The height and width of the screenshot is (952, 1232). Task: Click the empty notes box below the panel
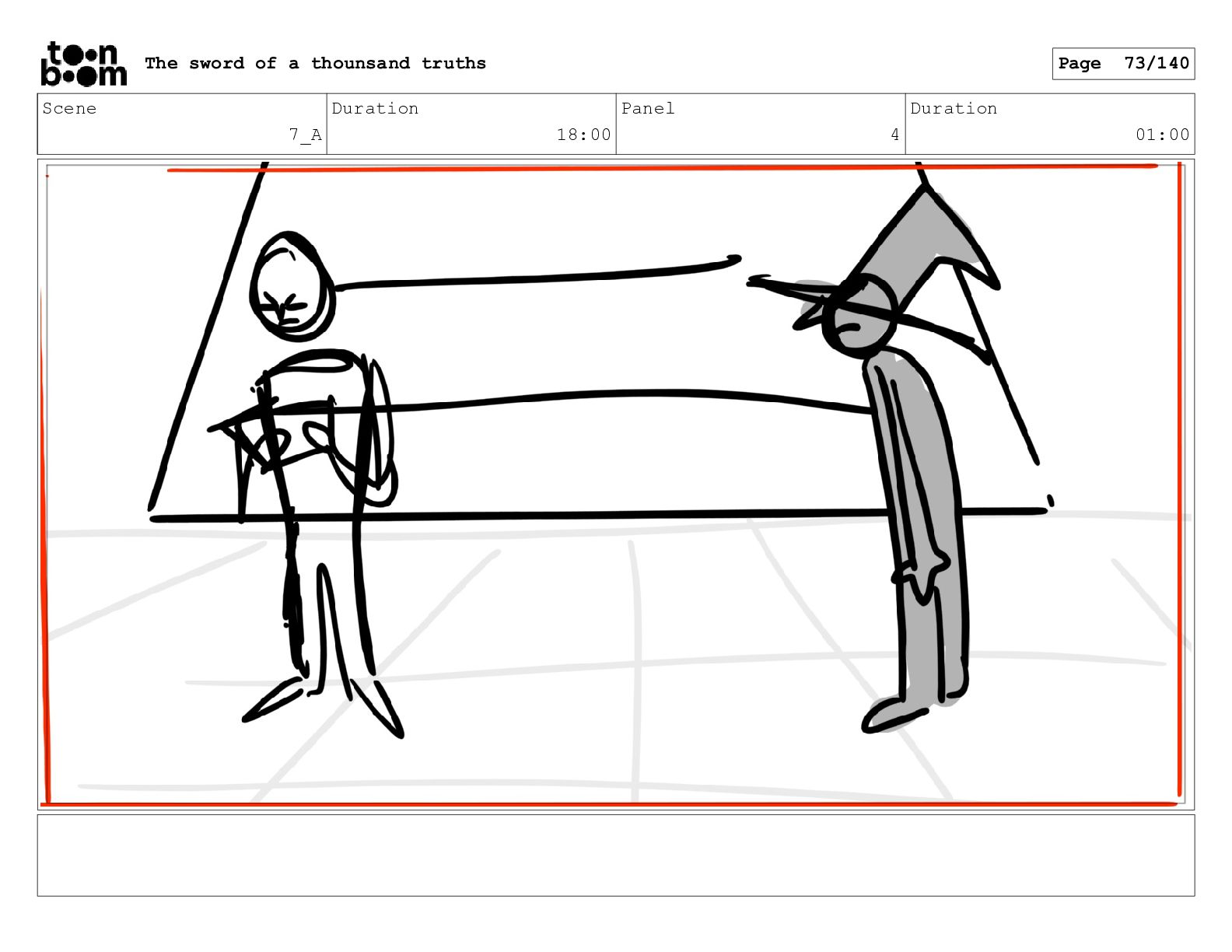[616, 856]
